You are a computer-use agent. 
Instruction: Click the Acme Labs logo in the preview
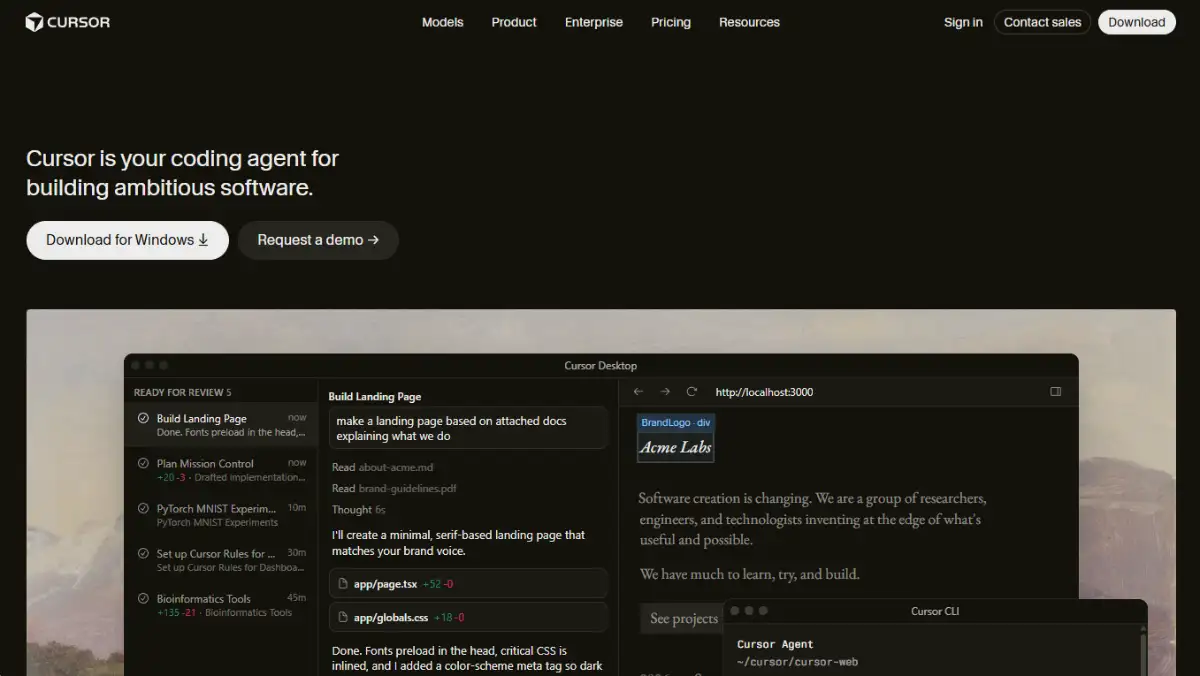[x=676, y=447]
